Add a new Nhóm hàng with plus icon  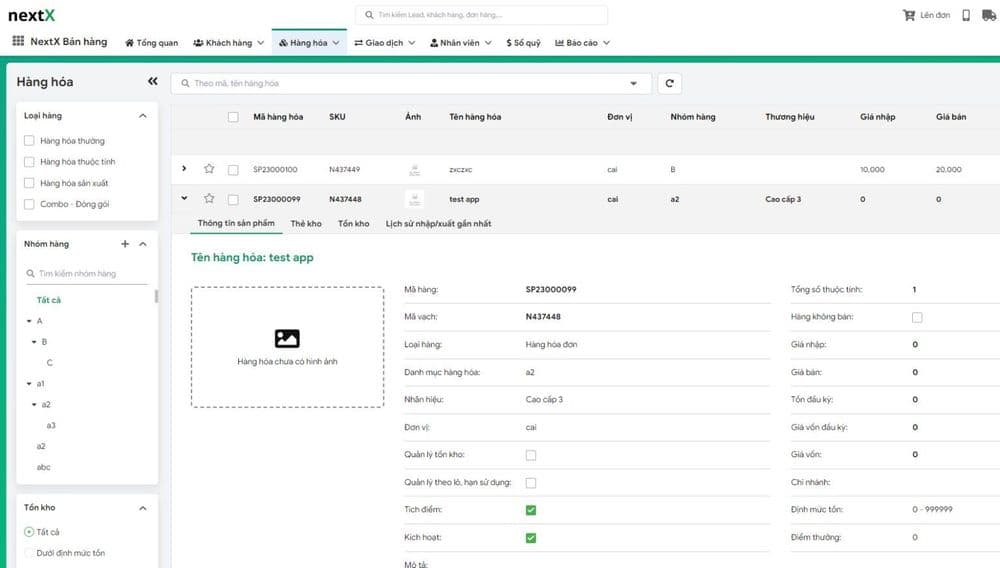125,244
